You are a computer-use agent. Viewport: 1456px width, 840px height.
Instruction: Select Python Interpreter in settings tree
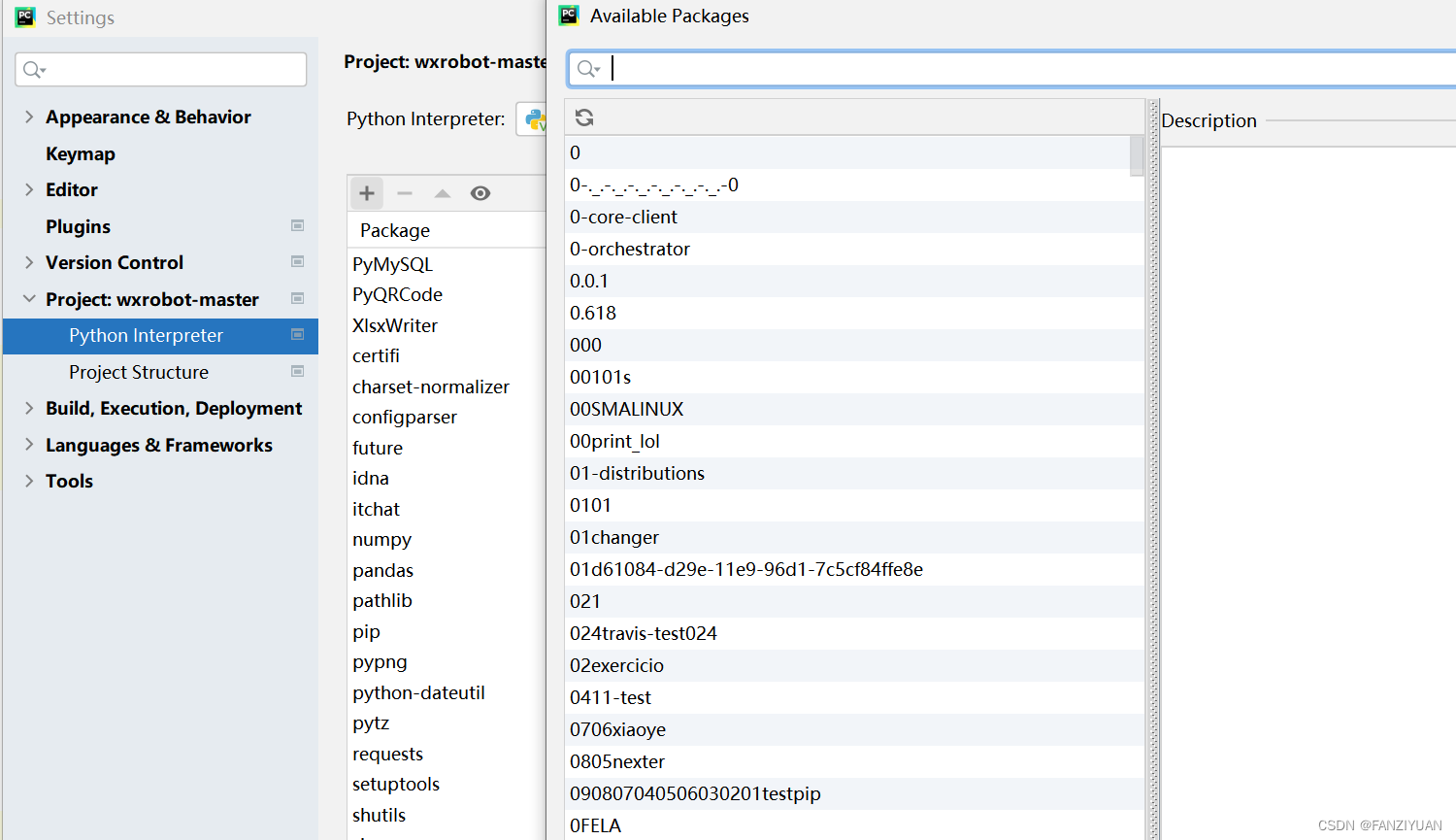pos(160,335)
